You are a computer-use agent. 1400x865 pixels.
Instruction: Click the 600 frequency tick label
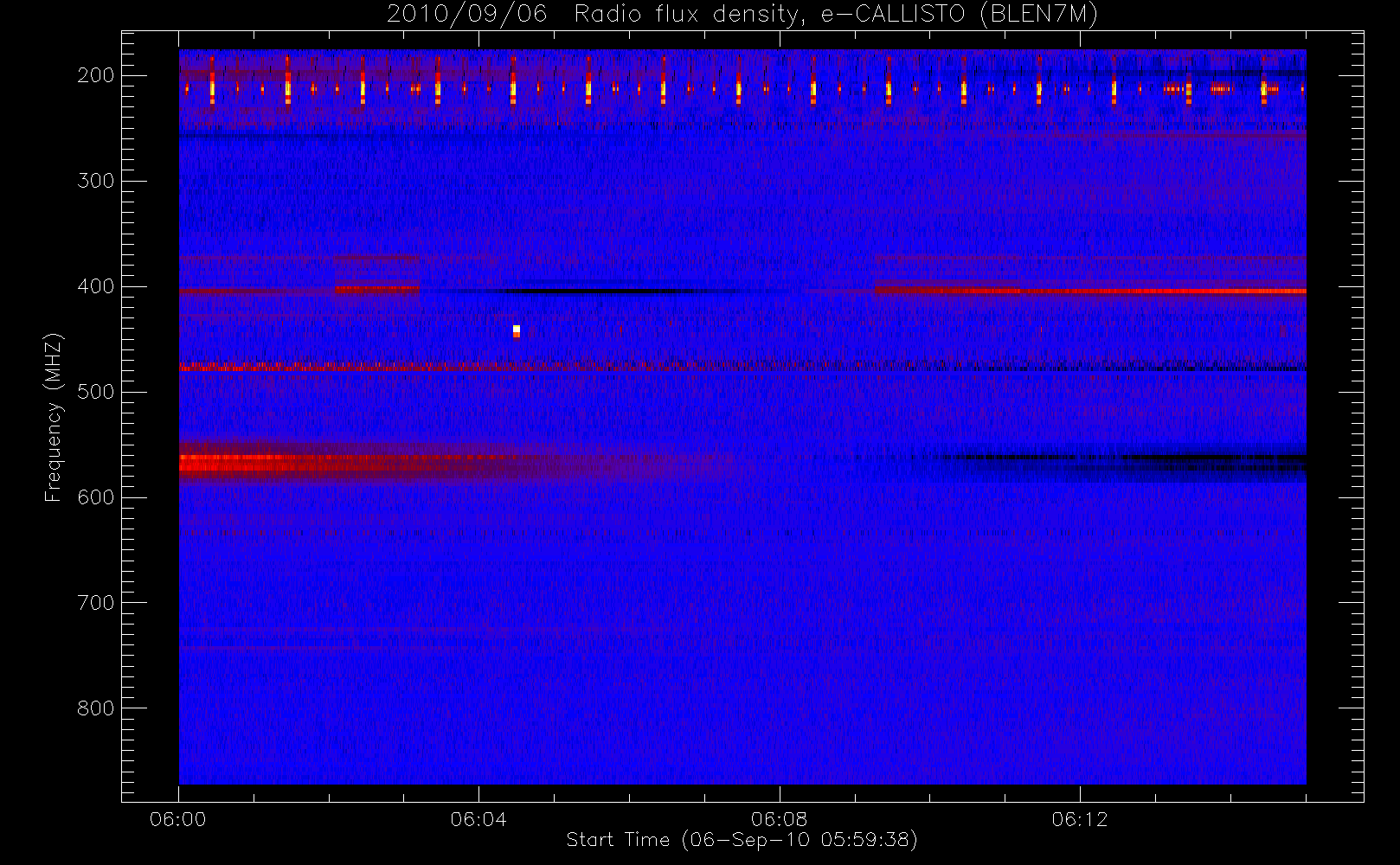tap(96, 497)
